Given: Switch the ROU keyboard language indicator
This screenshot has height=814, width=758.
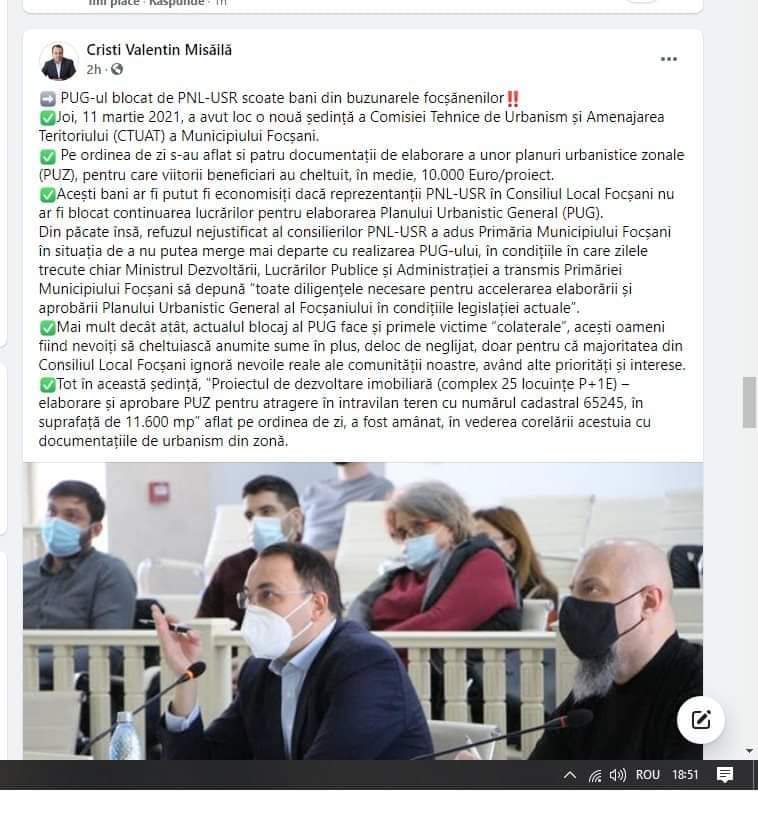Looking at the screenshot, I should [647, 775].
